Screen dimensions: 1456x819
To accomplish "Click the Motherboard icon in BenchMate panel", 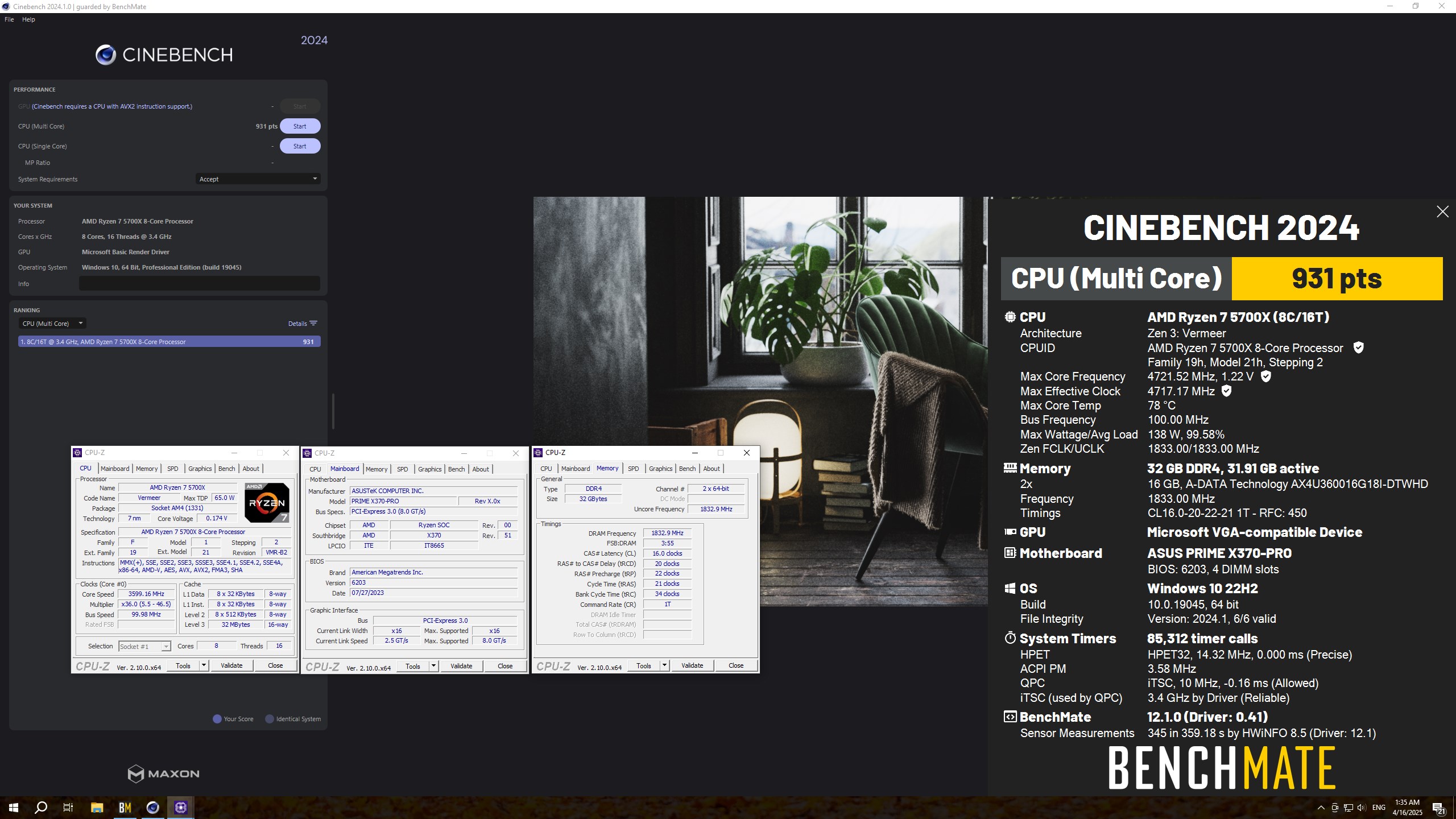I will click(x=1010, y=553).
